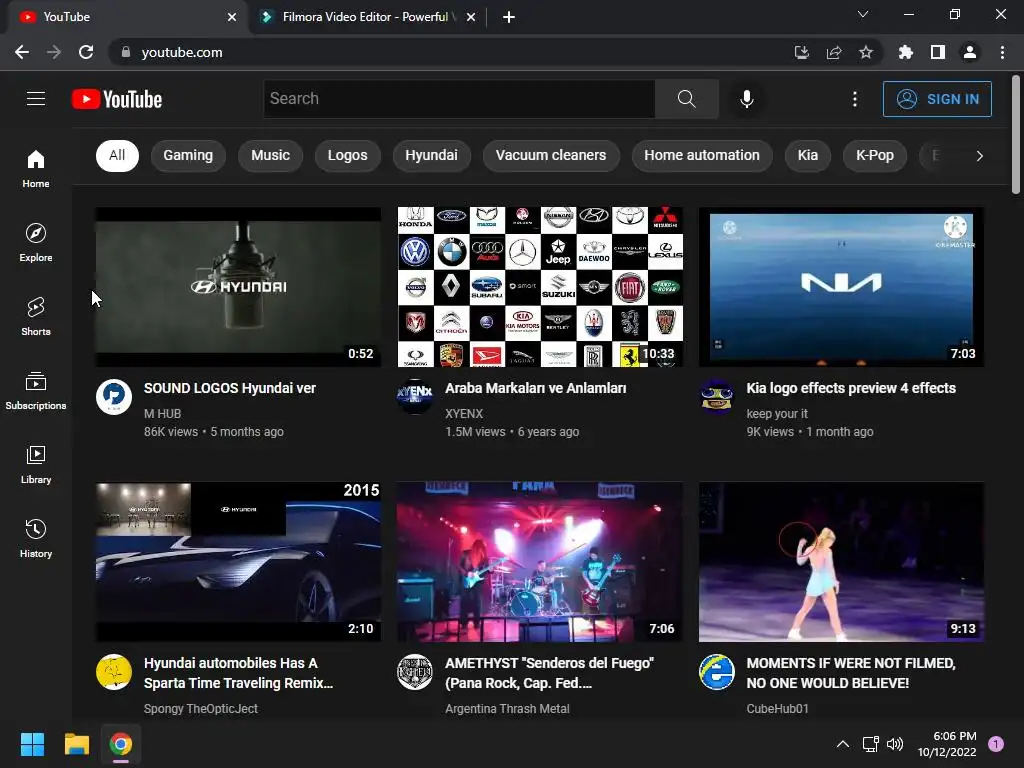Show hidden system tray icons
Viewport: 1024px width, 768px height.
(843, 744)
